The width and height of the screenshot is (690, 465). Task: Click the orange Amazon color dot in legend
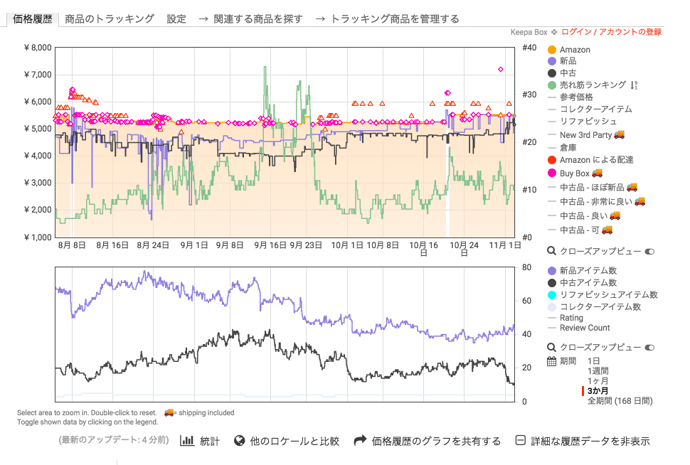click(x=551, y=50)
